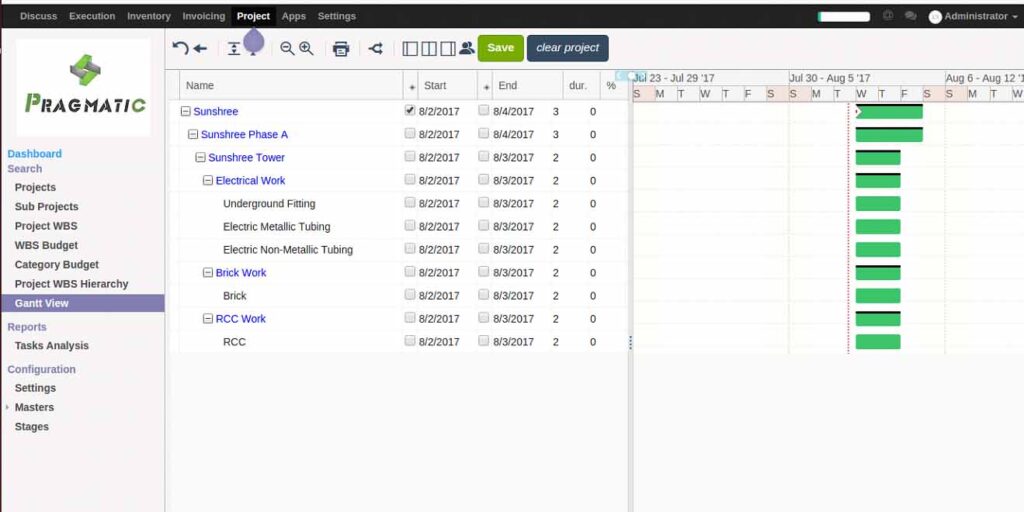Click the Pragmatic logo image

pyautogui.click(x=85, y=87)
